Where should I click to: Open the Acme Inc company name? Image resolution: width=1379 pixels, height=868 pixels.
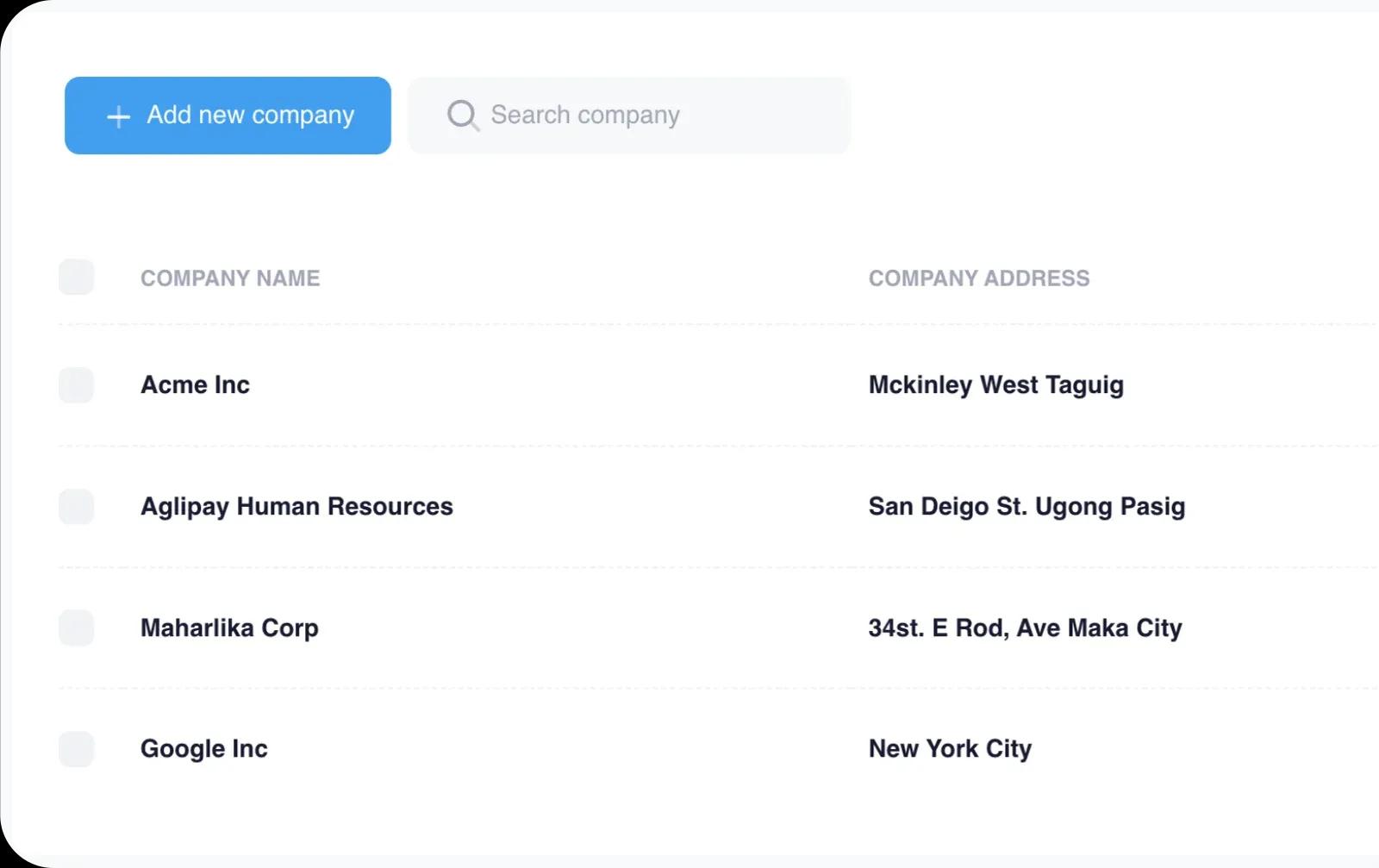(195, 385)
